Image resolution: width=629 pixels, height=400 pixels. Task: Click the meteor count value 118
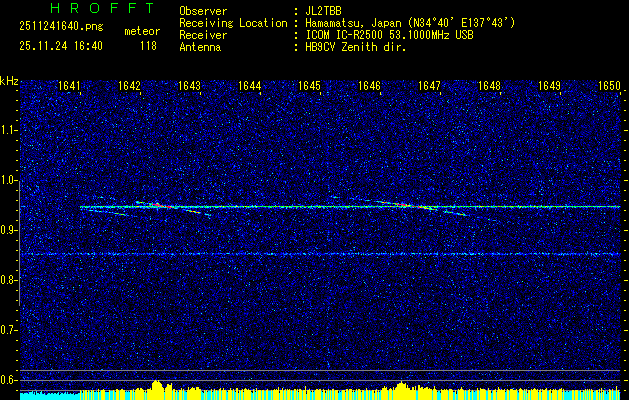click(148, 46)
